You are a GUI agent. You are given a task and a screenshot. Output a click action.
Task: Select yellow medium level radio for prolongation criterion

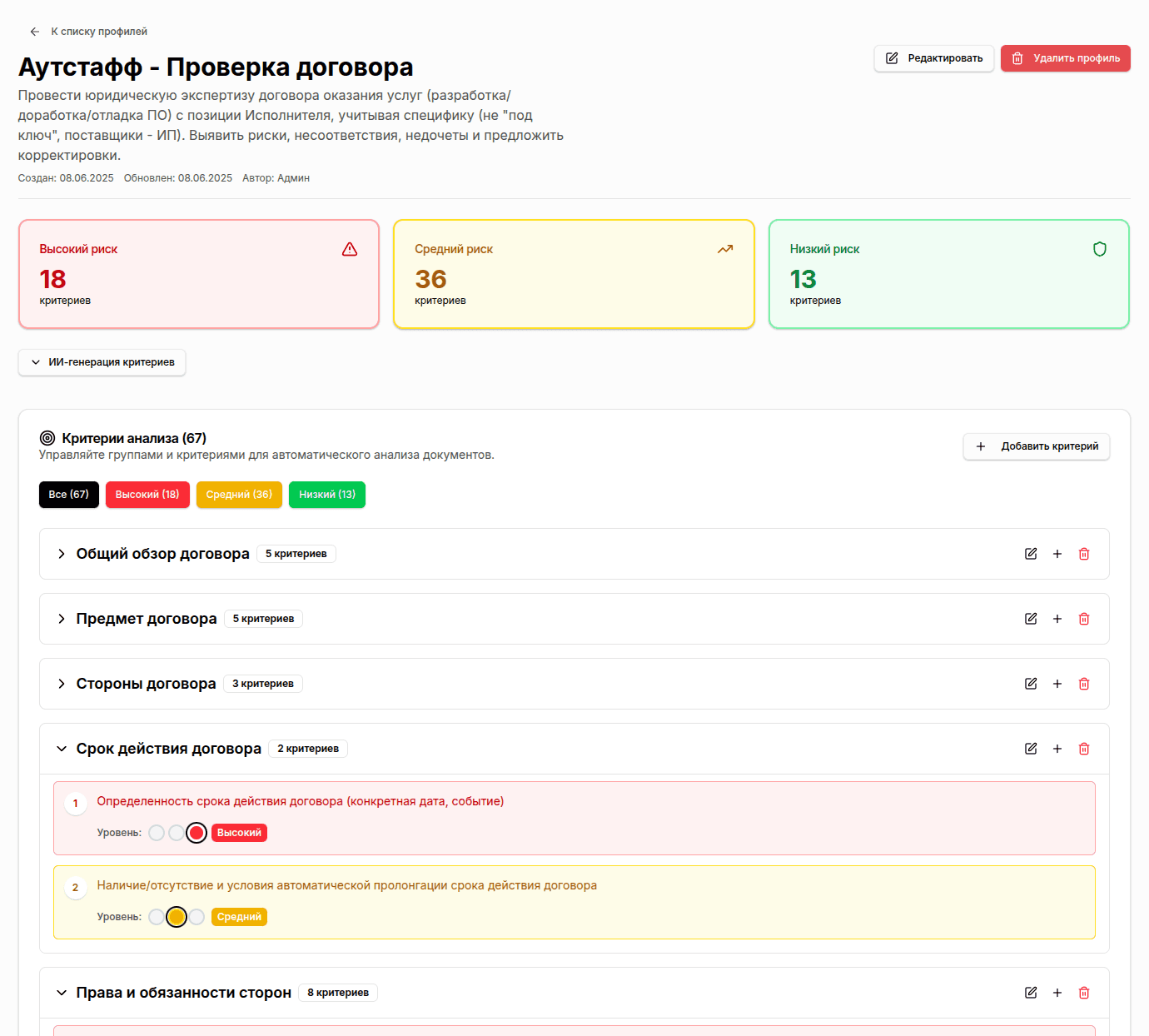[x=177, y=917]
